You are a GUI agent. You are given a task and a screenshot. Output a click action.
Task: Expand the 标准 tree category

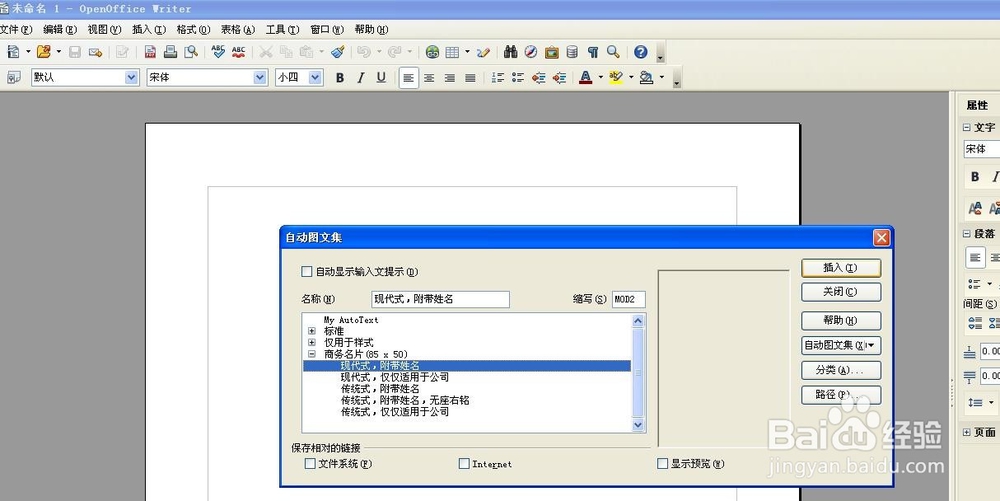[x=312, y=331]
